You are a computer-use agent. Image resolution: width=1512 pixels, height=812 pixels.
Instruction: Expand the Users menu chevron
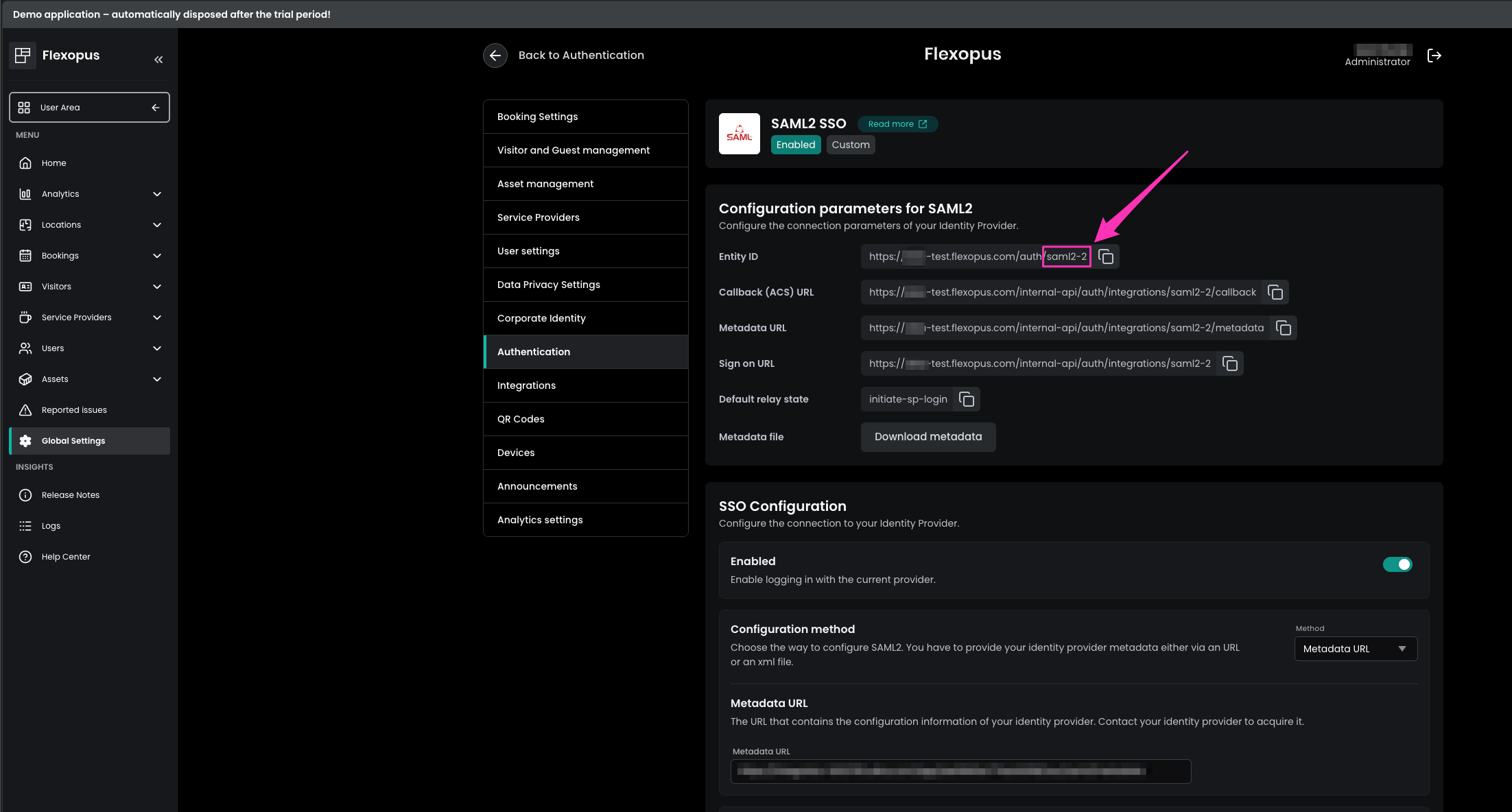[x=157, y=348]
